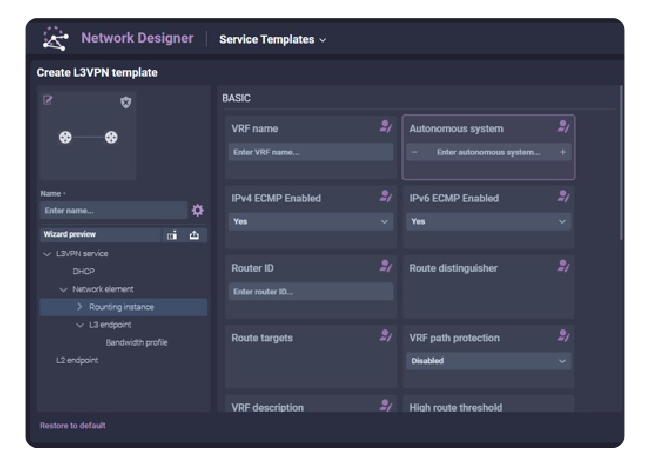The height and width of the screenshot is (466, 650).
Task: Toggle user-edit icon on Route distinguisher card
Action: (x=563, y=266)
